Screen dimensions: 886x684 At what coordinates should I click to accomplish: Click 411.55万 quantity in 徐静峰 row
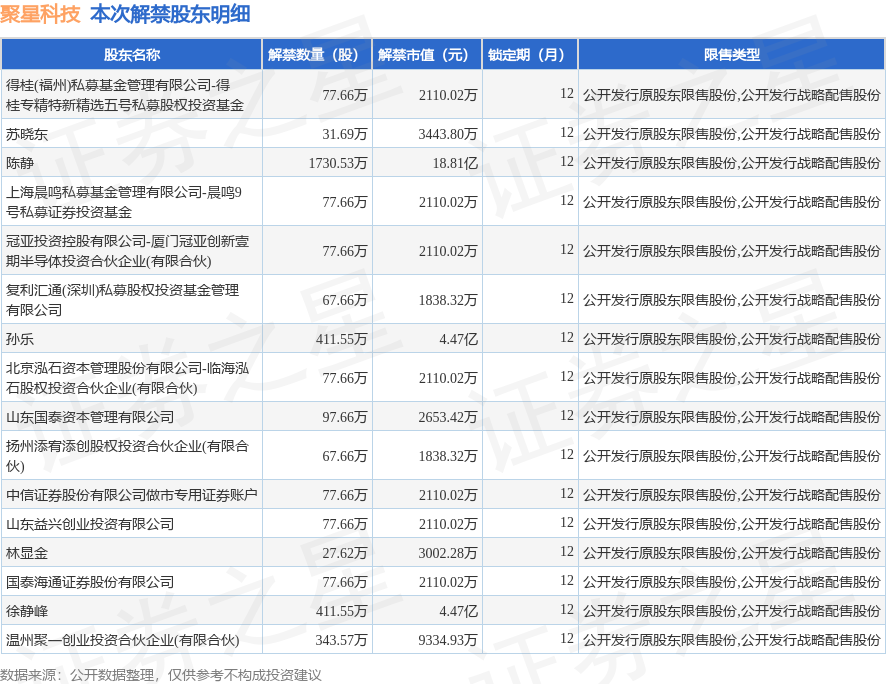(341, 611)
